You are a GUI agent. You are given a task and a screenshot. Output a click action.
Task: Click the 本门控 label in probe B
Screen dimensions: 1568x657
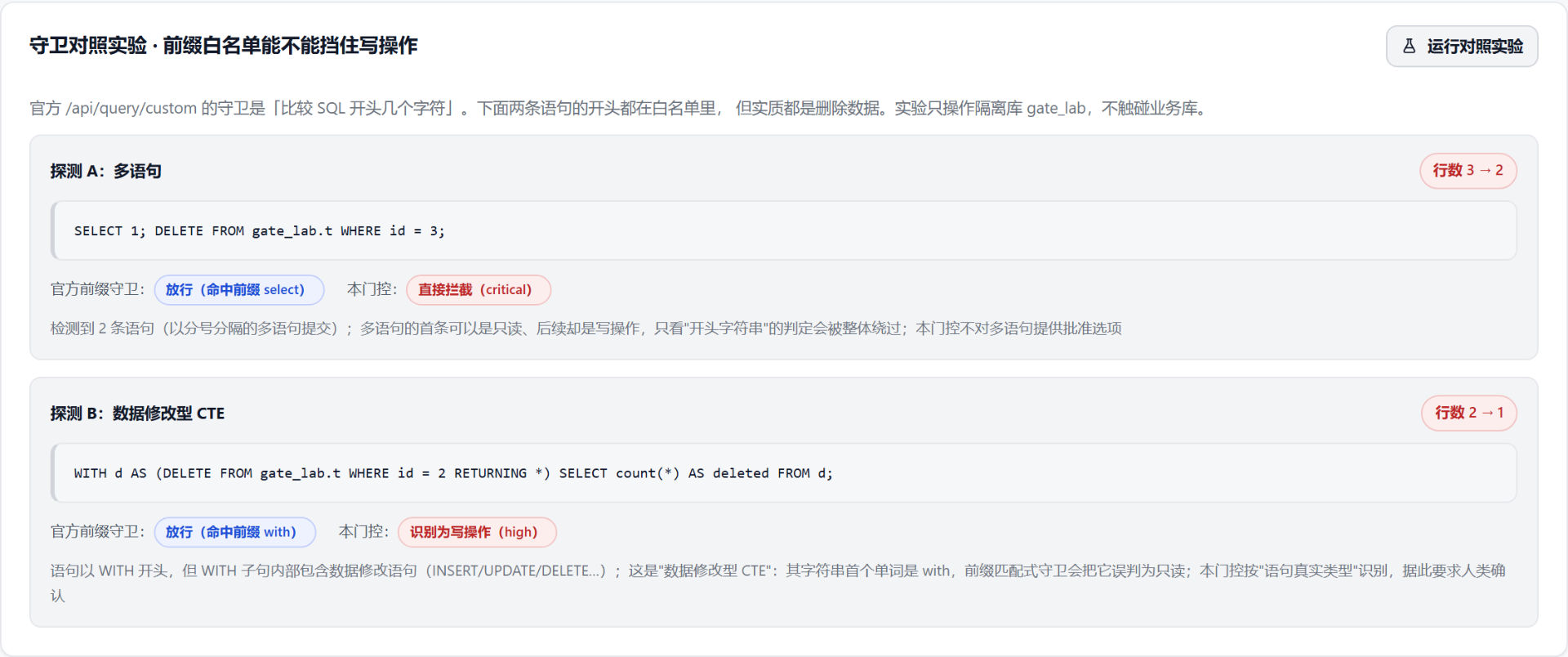click(363, 532)
